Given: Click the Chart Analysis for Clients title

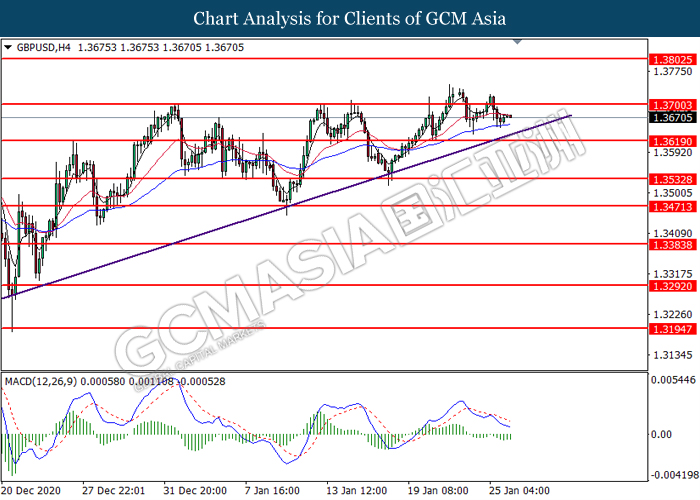Looking at the screenshot, I should pyautogui.click(x=350, y=19).
